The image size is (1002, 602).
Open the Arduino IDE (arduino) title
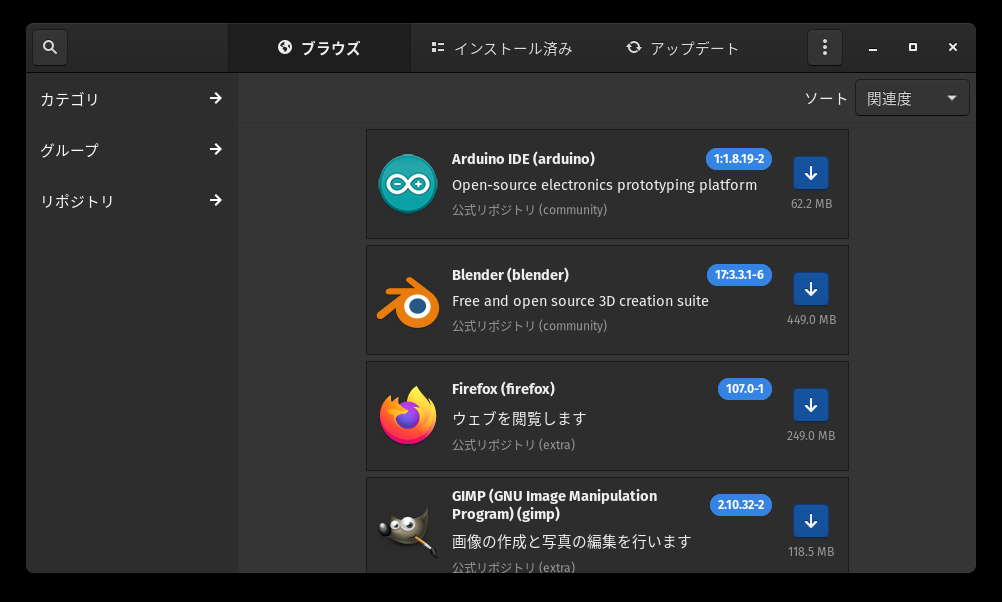[523, 159]
